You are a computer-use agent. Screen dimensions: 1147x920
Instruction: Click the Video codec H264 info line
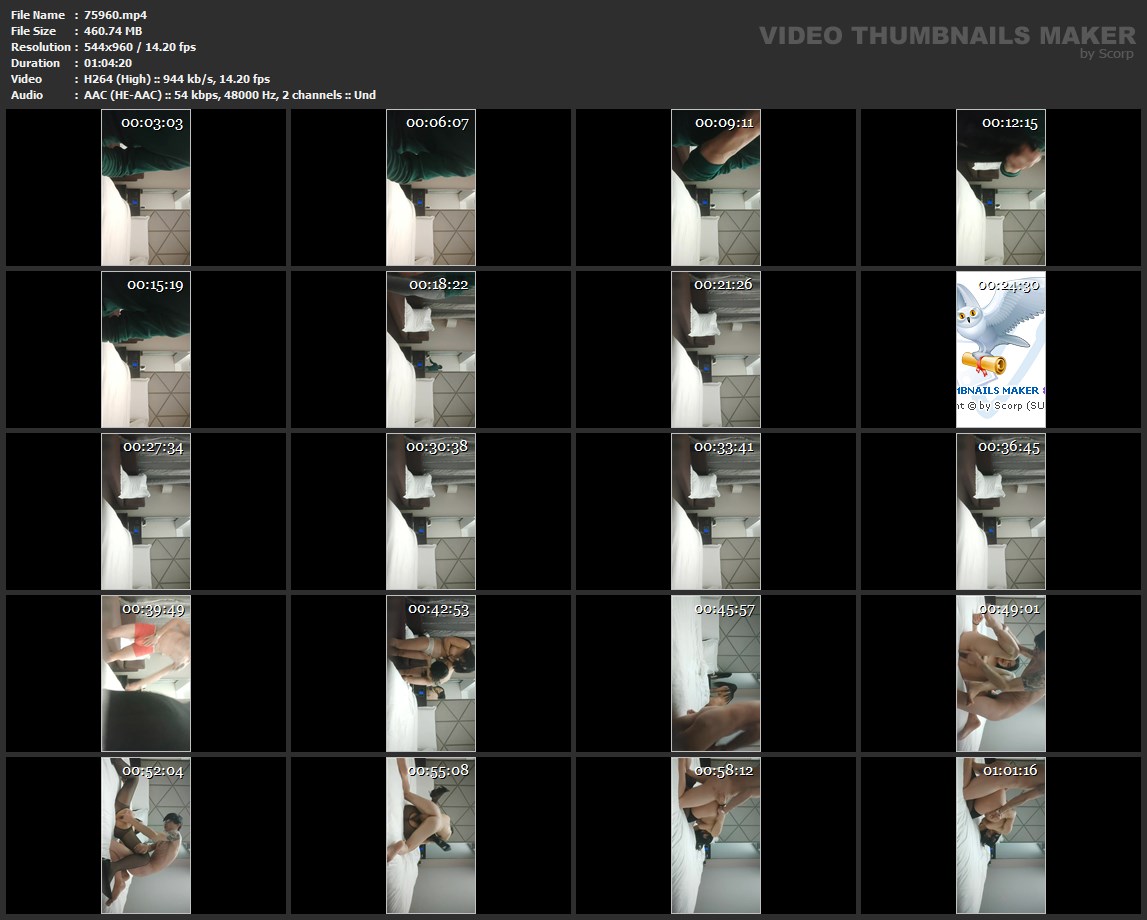[177, 79]
